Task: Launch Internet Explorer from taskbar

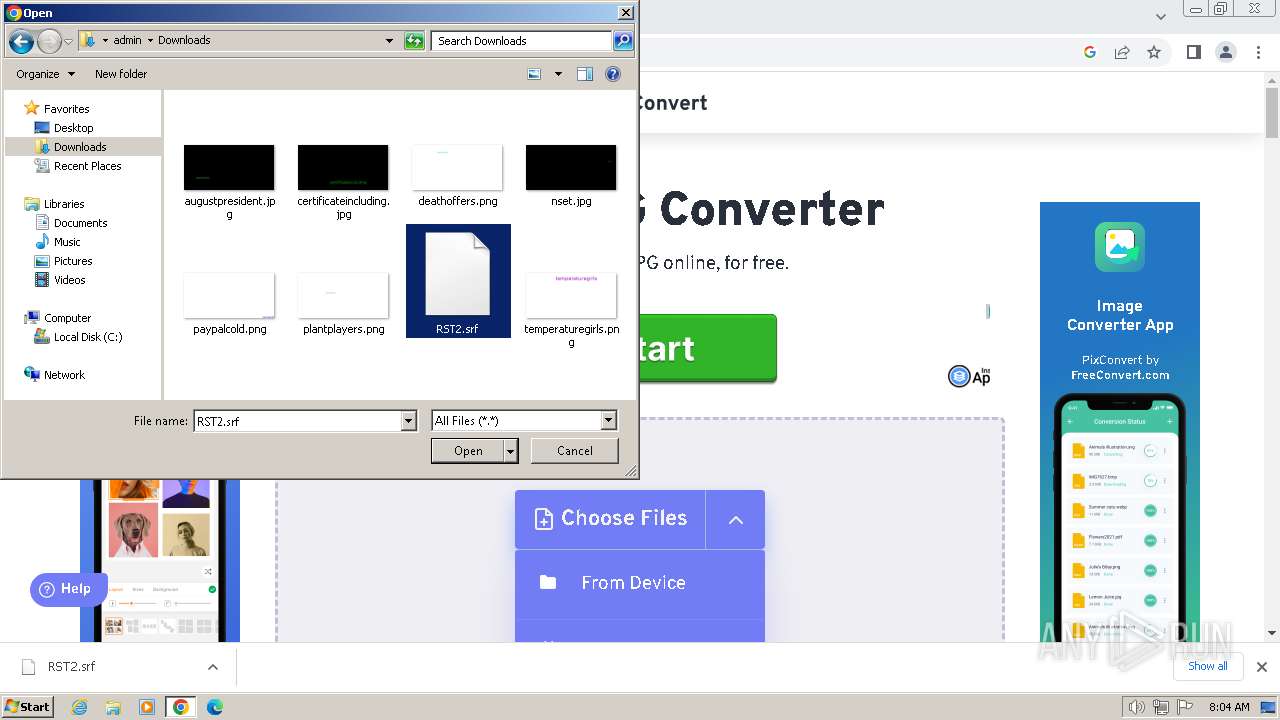Action: click(x=79, y=707)
